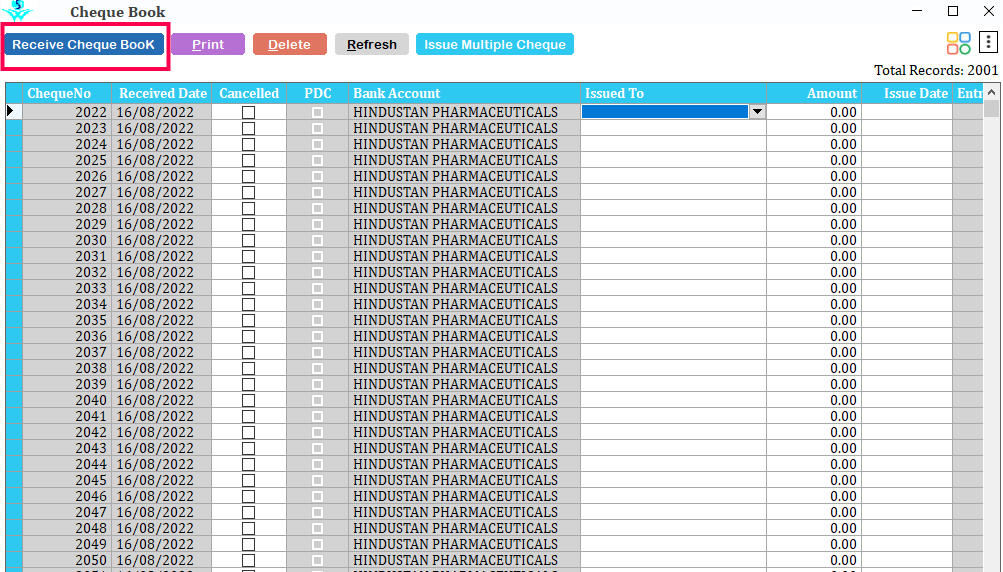Open the colorful grid apps icon
Screen dimensions: 1003x572
[958, 44]
